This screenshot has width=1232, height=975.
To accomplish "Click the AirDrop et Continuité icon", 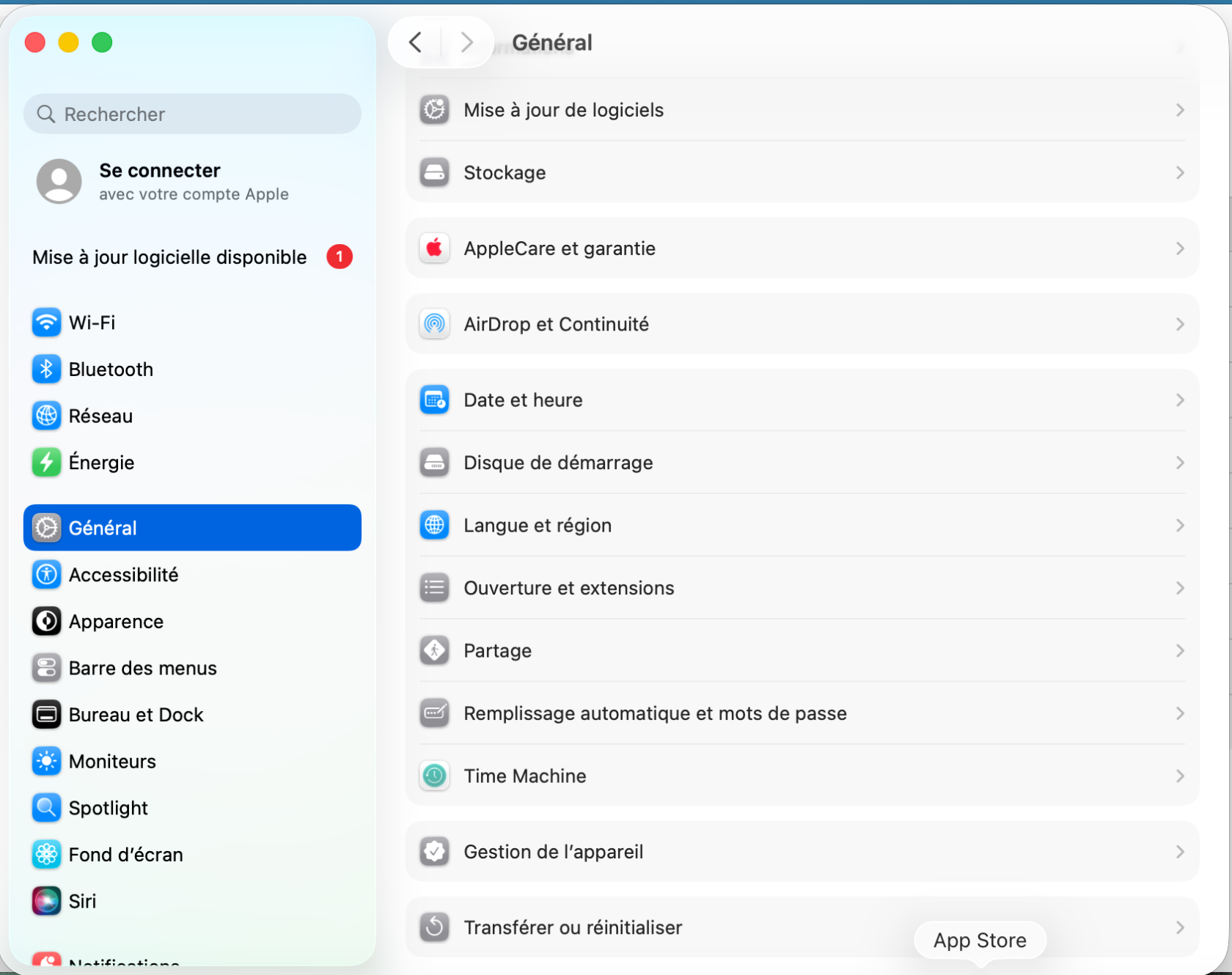I will [434, 324].
